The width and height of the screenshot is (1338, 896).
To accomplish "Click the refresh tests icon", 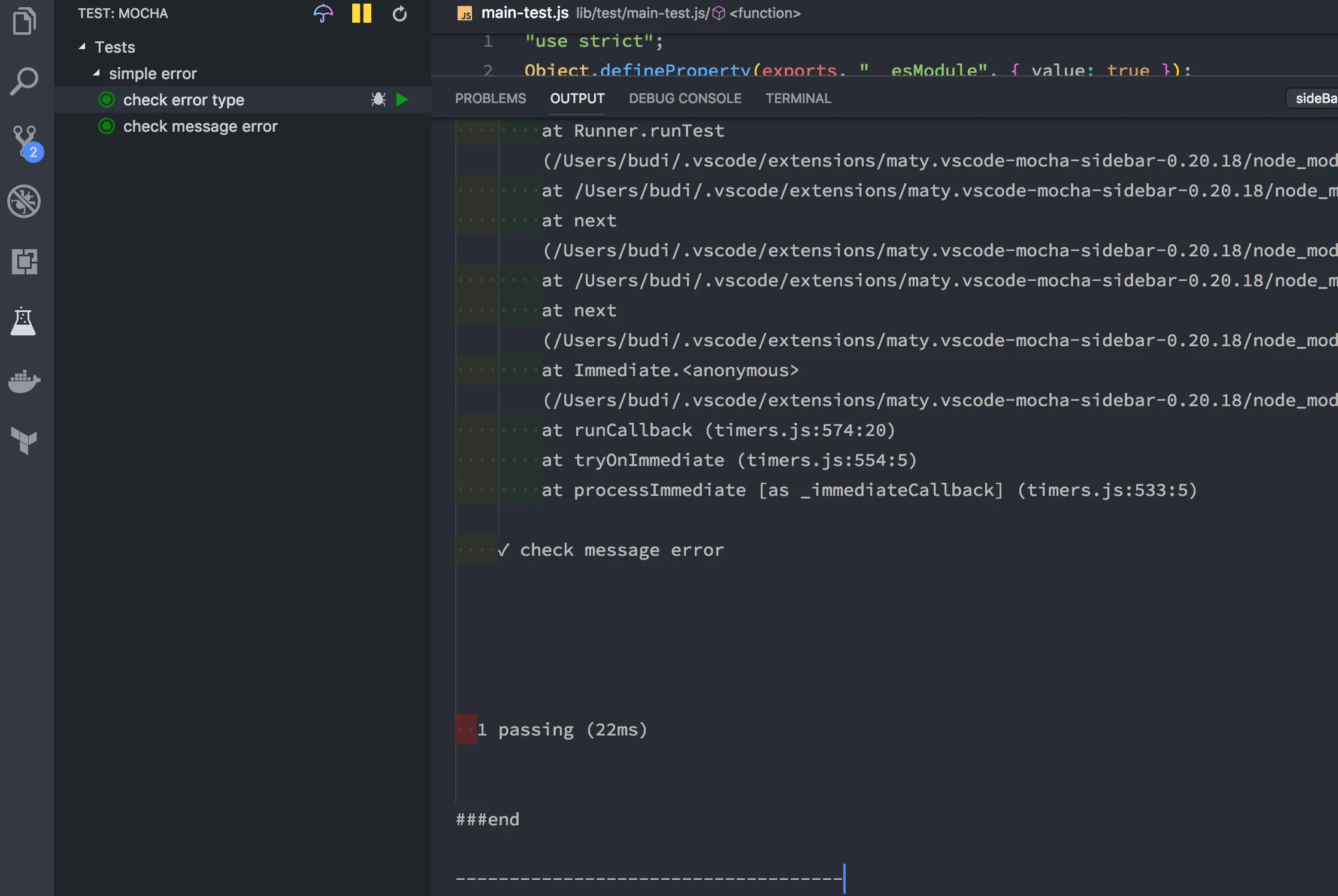I will click(399, 13).
